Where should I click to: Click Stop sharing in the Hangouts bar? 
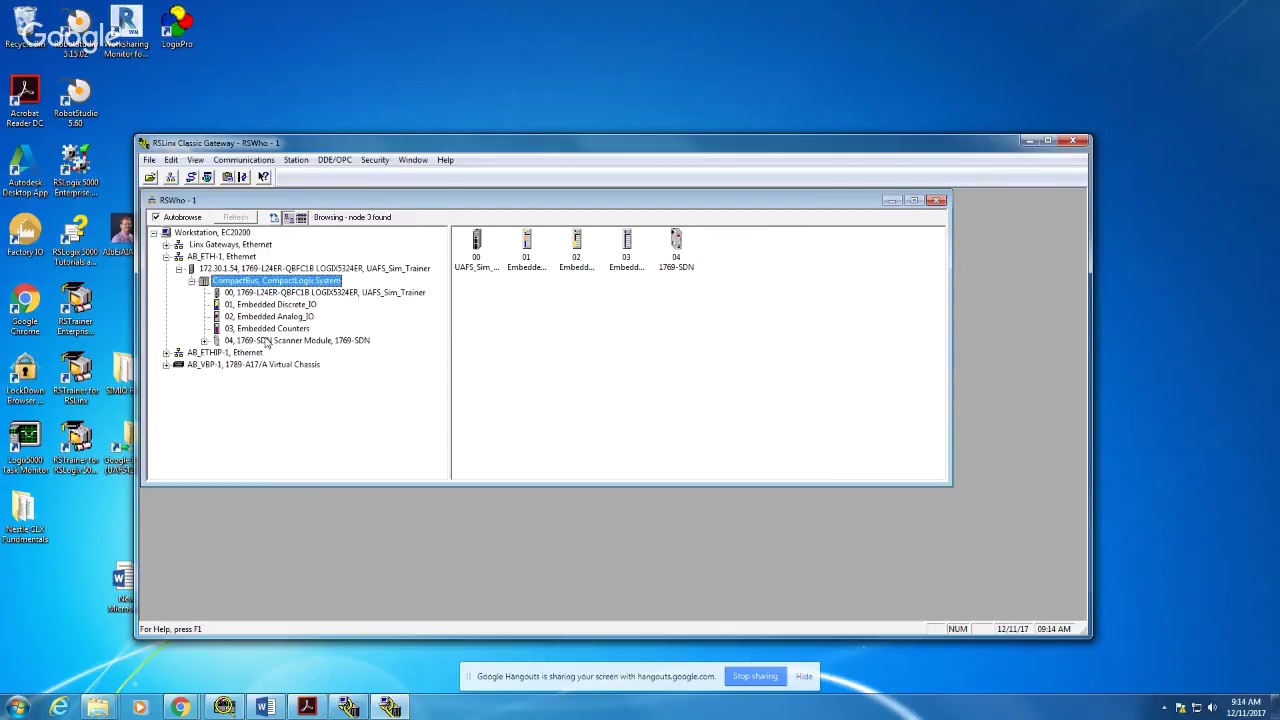point(755,676)
